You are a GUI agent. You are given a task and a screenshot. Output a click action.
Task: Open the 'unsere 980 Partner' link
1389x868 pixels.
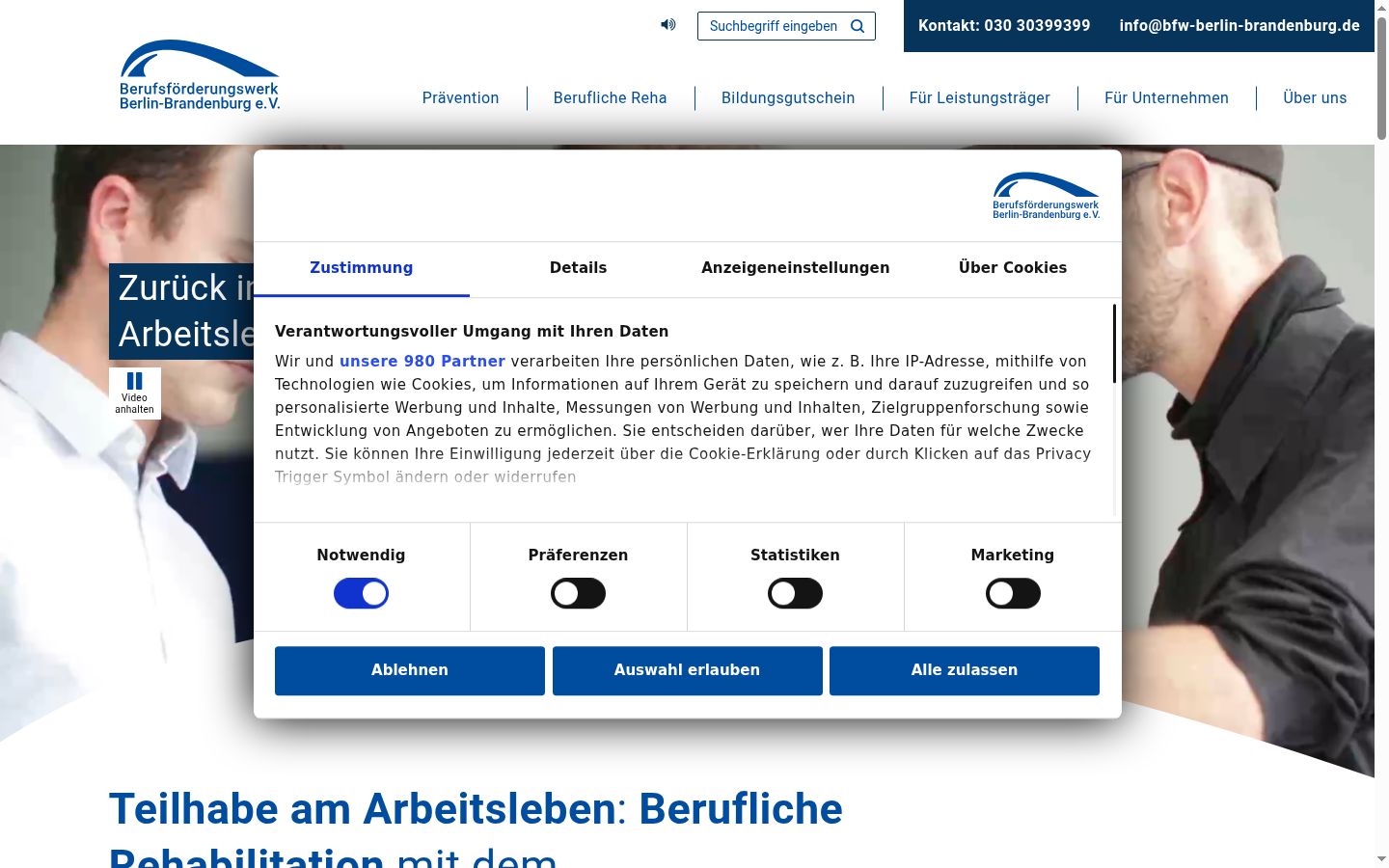point(422,362)
